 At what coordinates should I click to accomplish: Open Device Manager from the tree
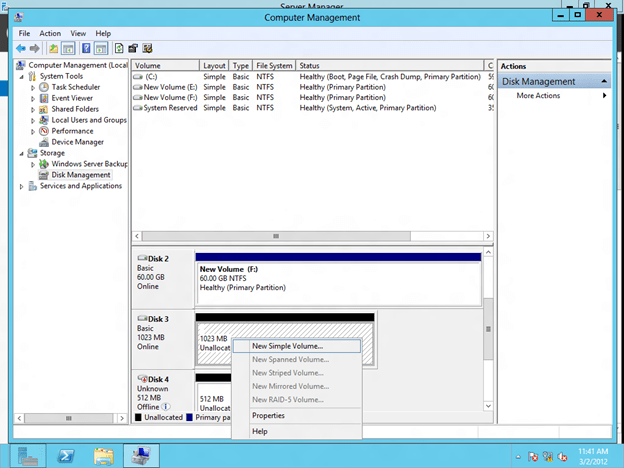76,142
